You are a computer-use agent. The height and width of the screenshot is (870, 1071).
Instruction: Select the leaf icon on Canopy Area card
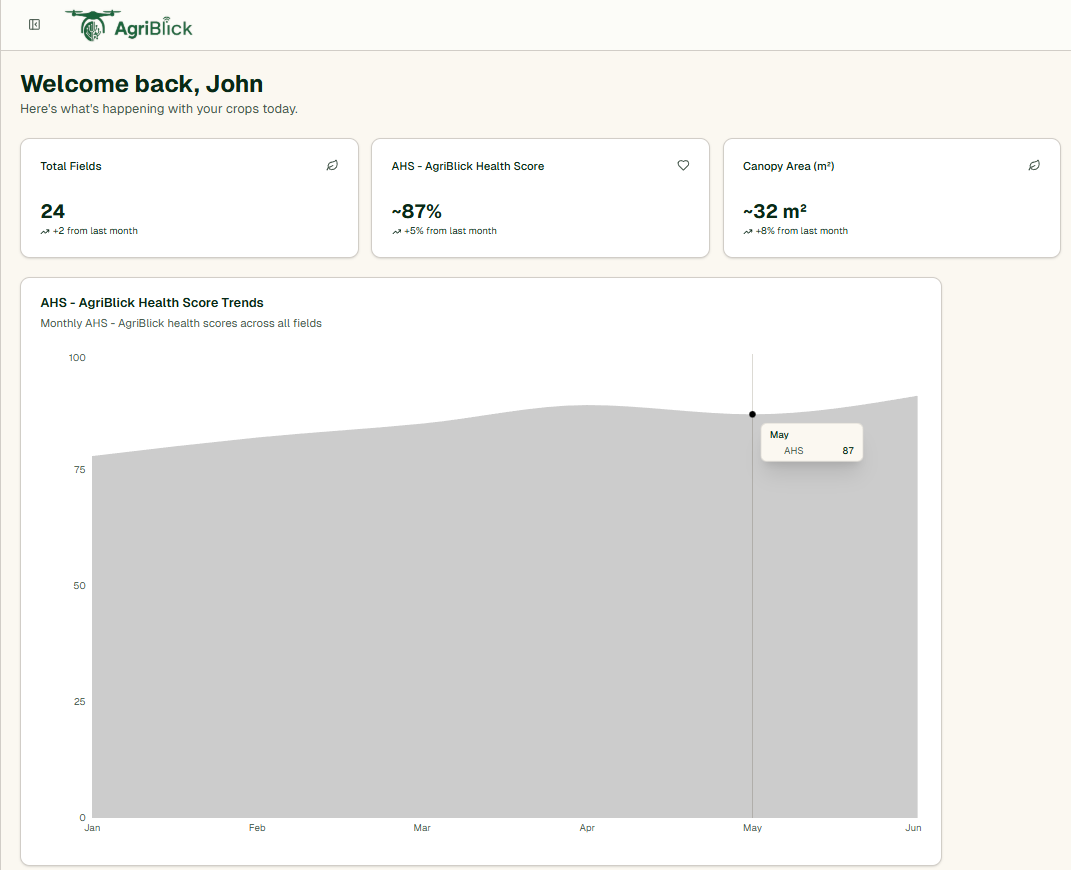click(1034, 165)
